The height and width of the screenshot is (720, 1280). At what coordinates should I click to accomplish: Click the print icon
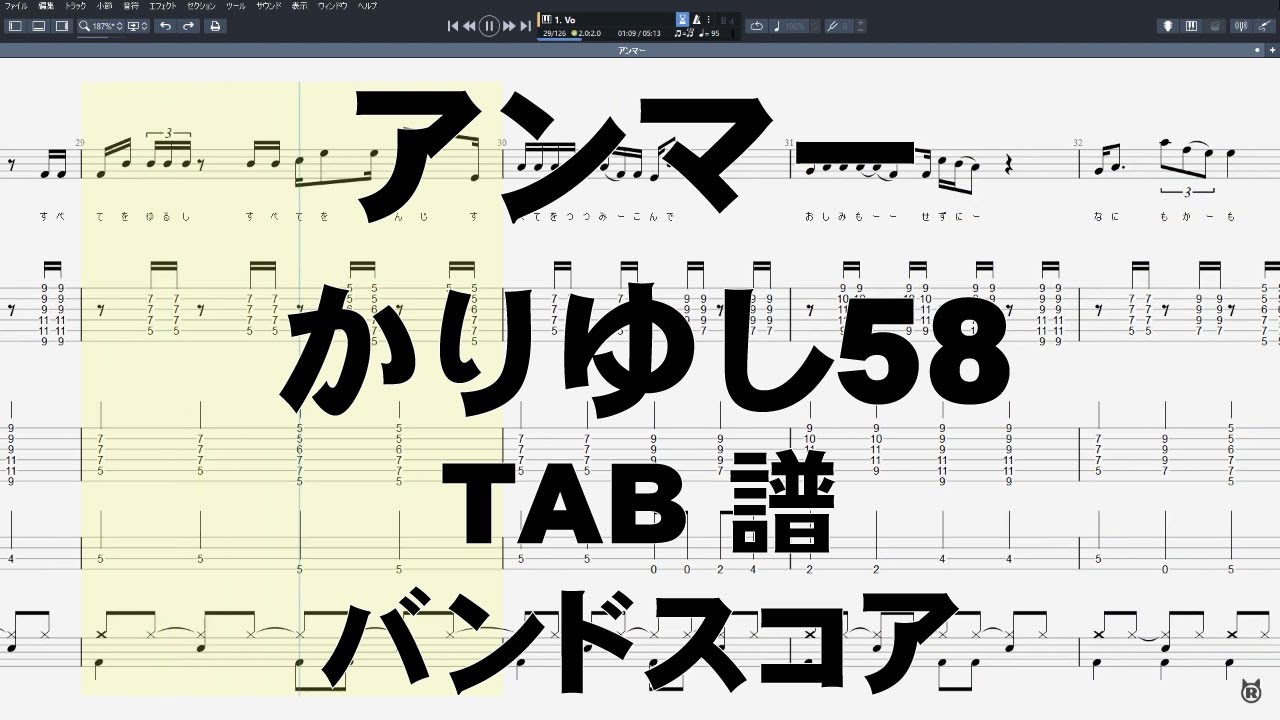pos(215,26)
